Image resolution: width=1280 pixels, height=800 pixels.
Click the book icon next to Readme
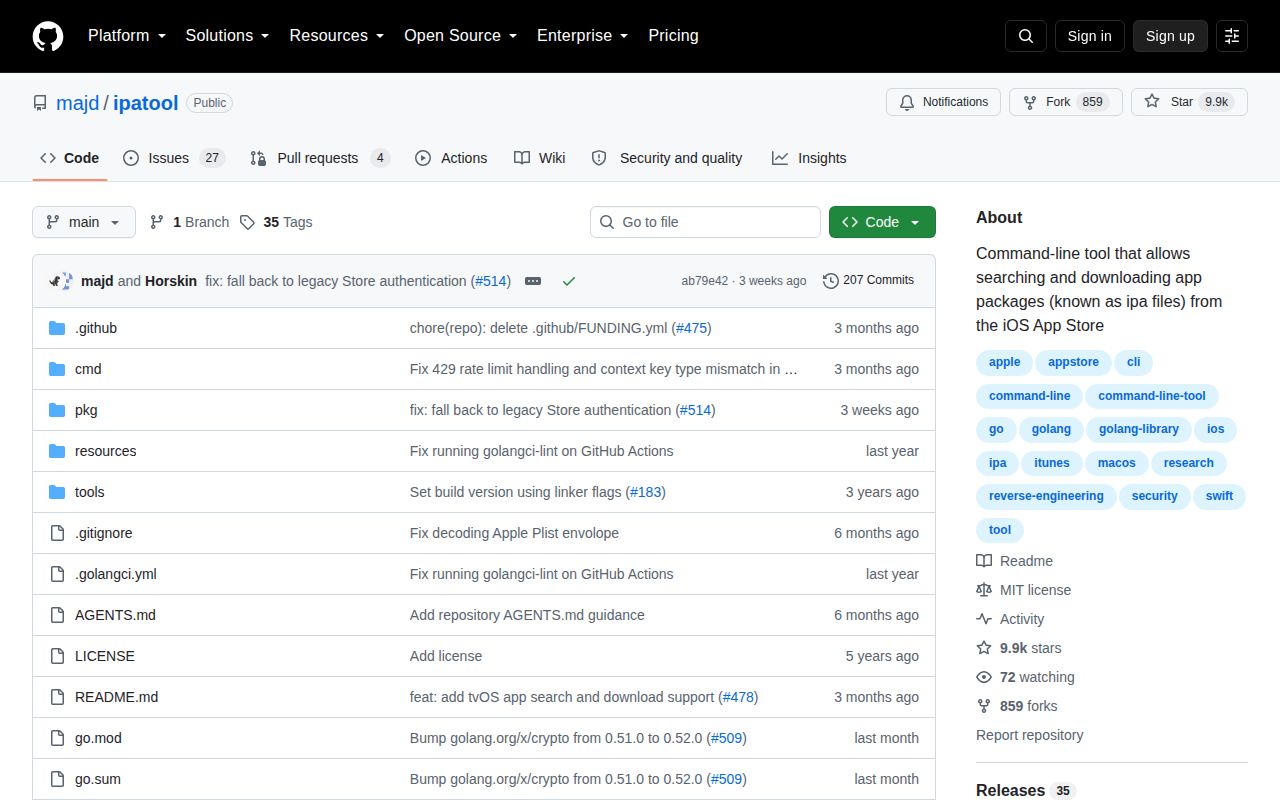tap(984, 561)
